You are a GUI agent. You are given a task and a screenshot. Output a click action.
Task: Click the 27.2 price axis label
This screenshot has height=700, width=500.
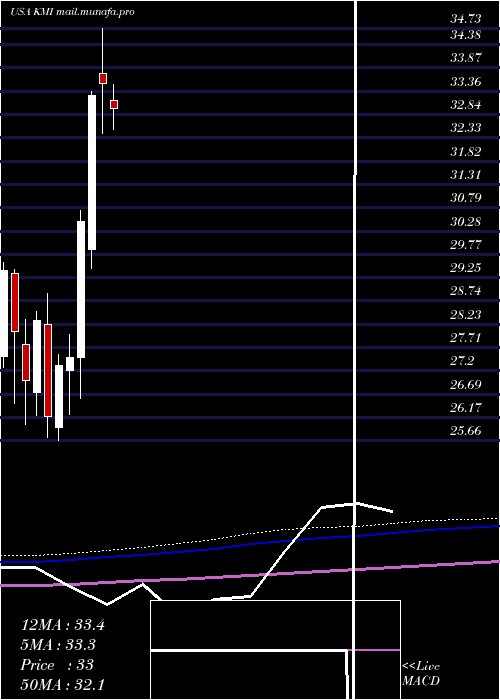pos(463,361)
